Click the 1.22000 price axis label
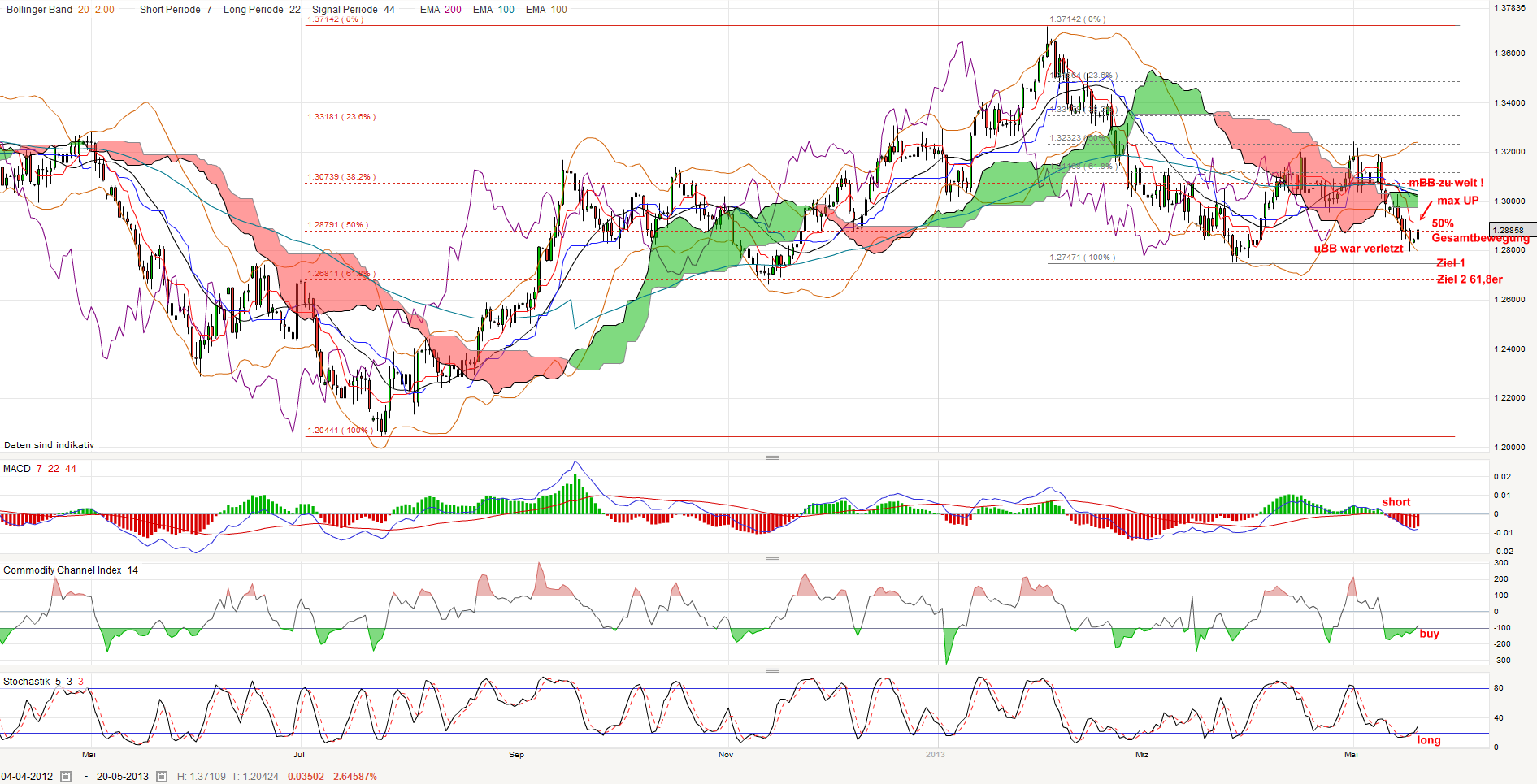 (1510, 398)
